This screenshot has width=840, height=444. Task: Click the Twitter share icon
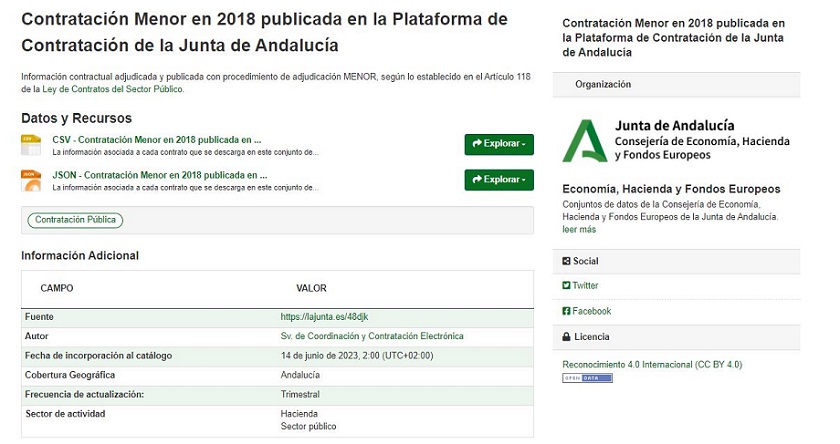coord(567,286)
